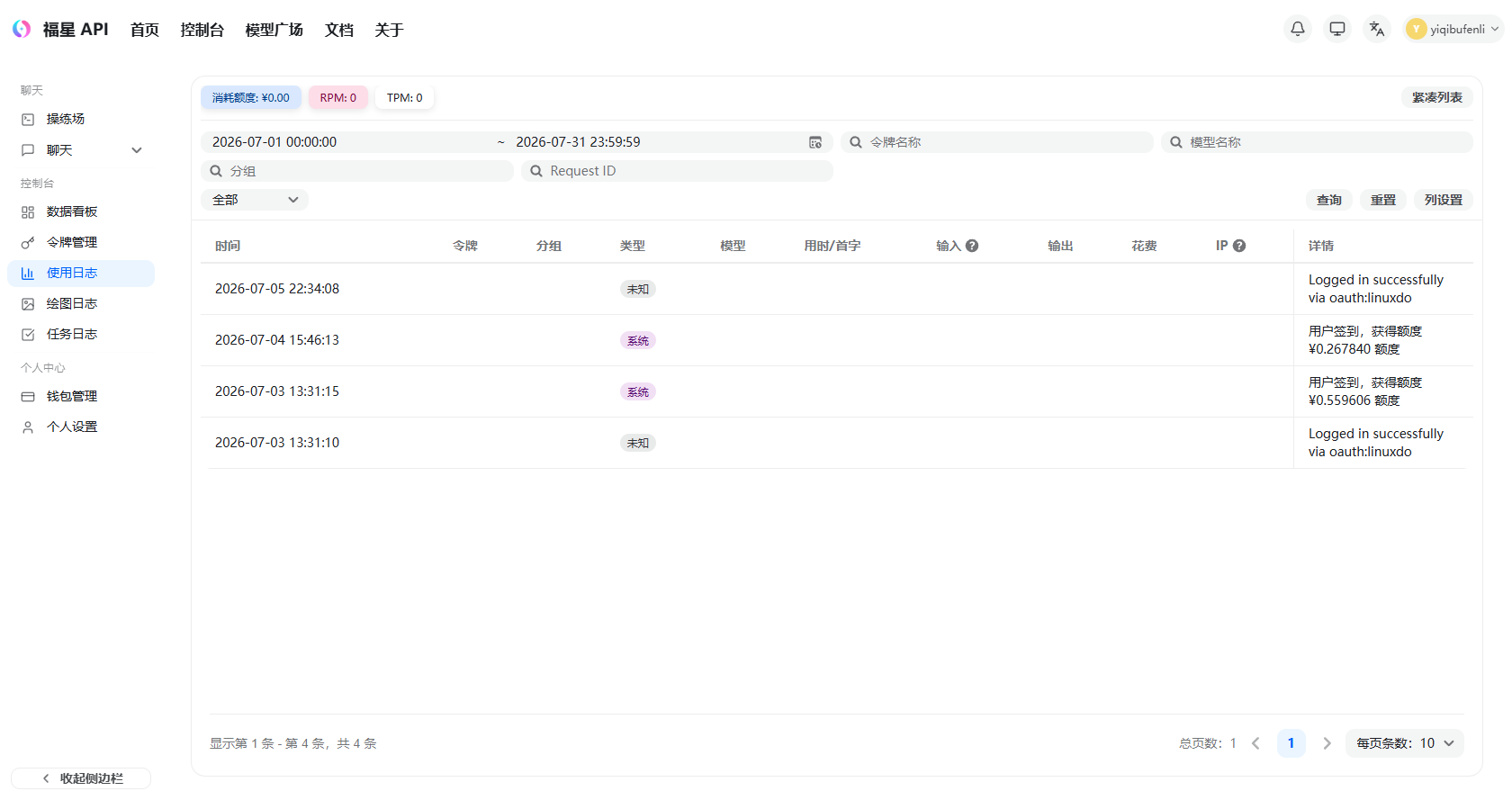Viewport: 1512px width, 800px height.
Task: Go to 首页 in top navigation
Action: pos(145,30)
